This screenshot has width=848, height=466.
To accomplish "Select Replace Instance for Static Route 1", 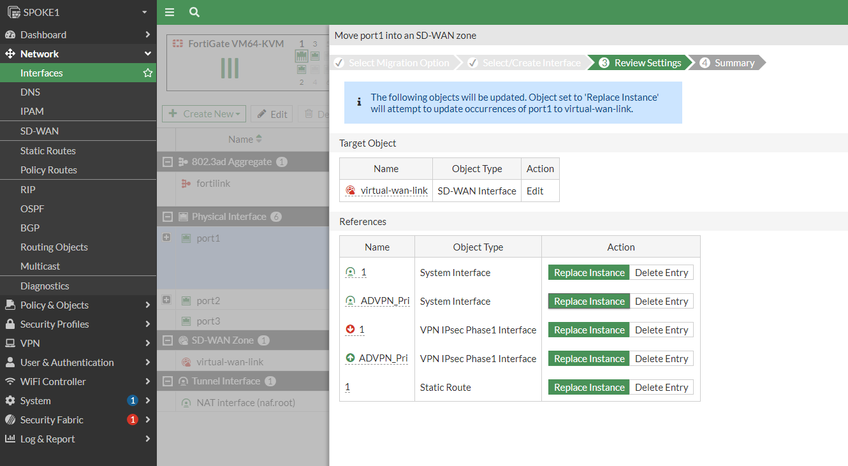I will coord(588,387).
